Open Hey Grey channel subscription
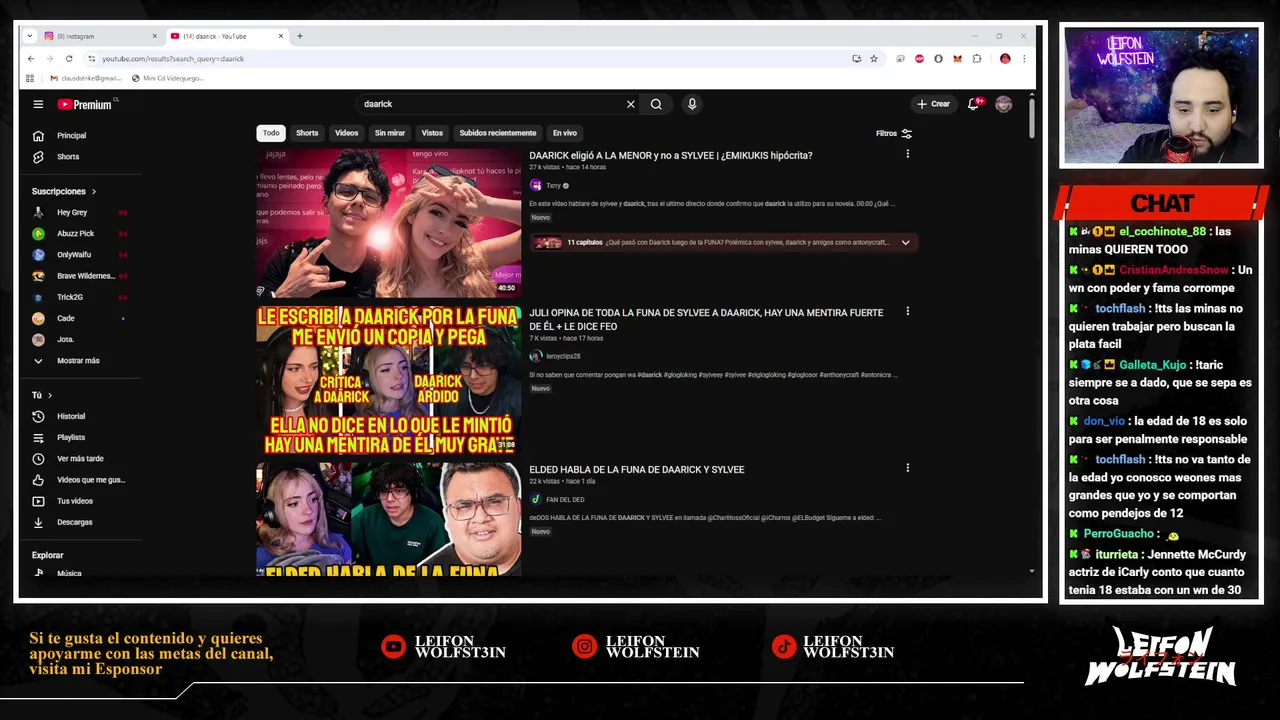Image resolution: width=1280 pixels, height=720 pixels. 72,212
